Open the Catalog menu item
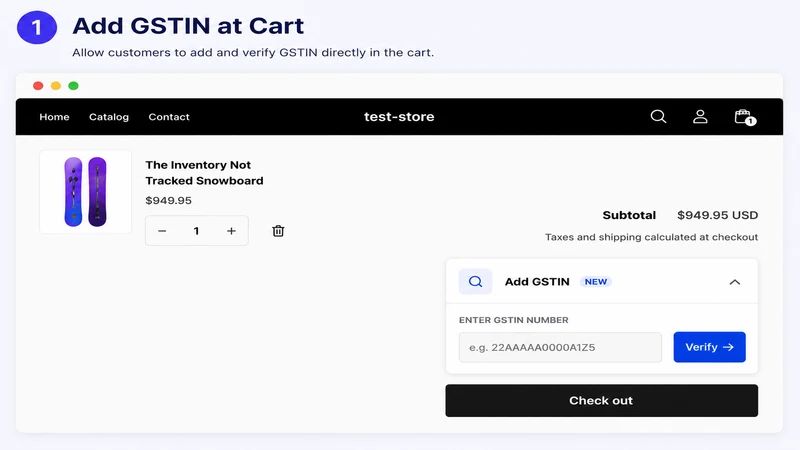 109,117
